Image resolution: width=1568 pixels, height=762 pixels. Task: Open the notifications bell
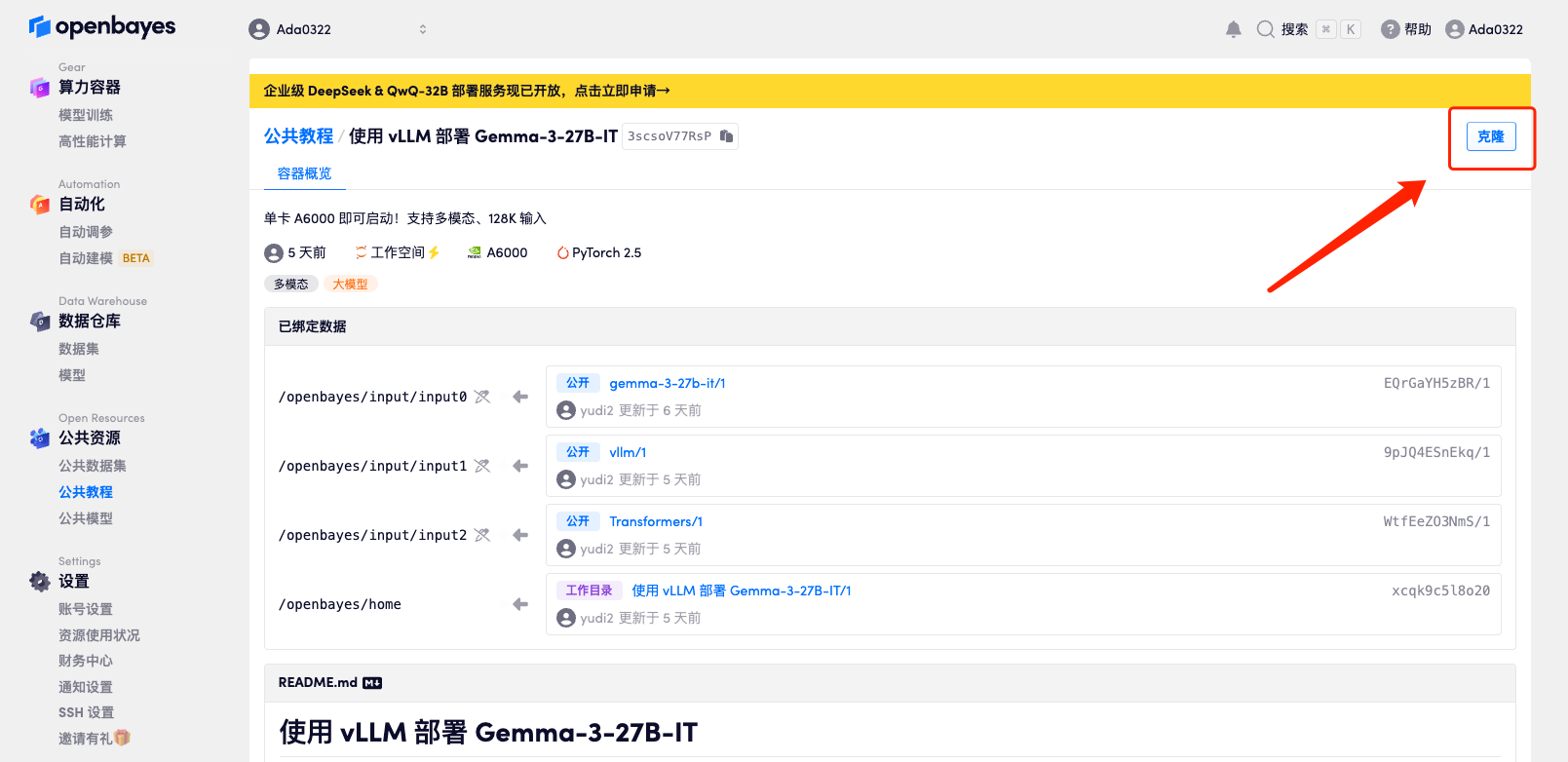[x=1234, y=29]
